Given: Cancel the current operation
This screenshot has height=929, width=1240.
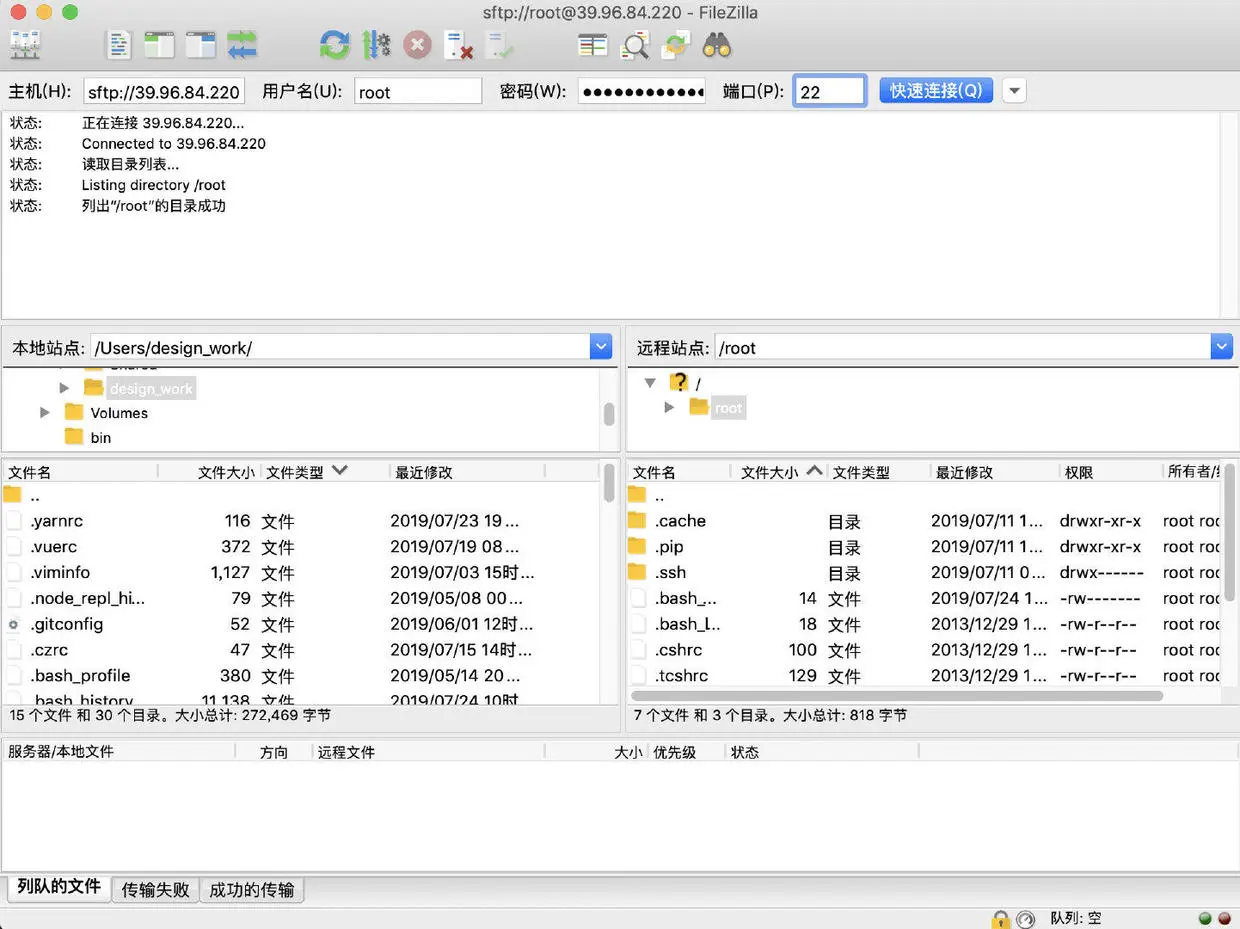Looking at the screenshot, I should point(417,45).
